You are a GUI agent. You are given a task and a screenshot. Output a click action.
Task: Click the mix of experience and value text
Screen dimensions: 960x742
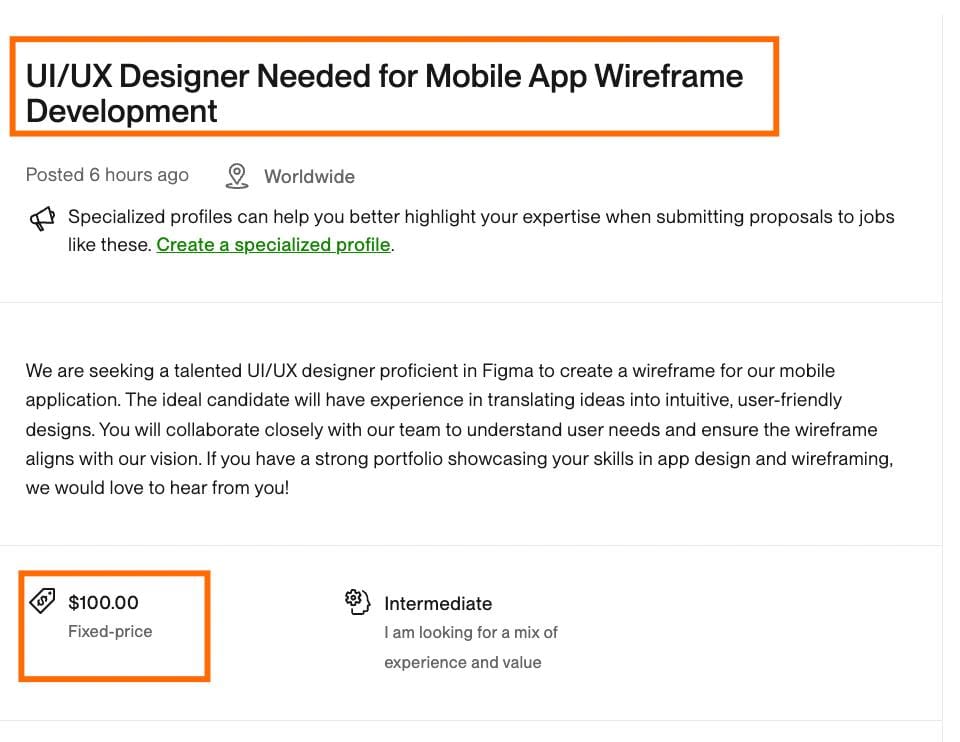pyautogui.click(x=470, y=647)
